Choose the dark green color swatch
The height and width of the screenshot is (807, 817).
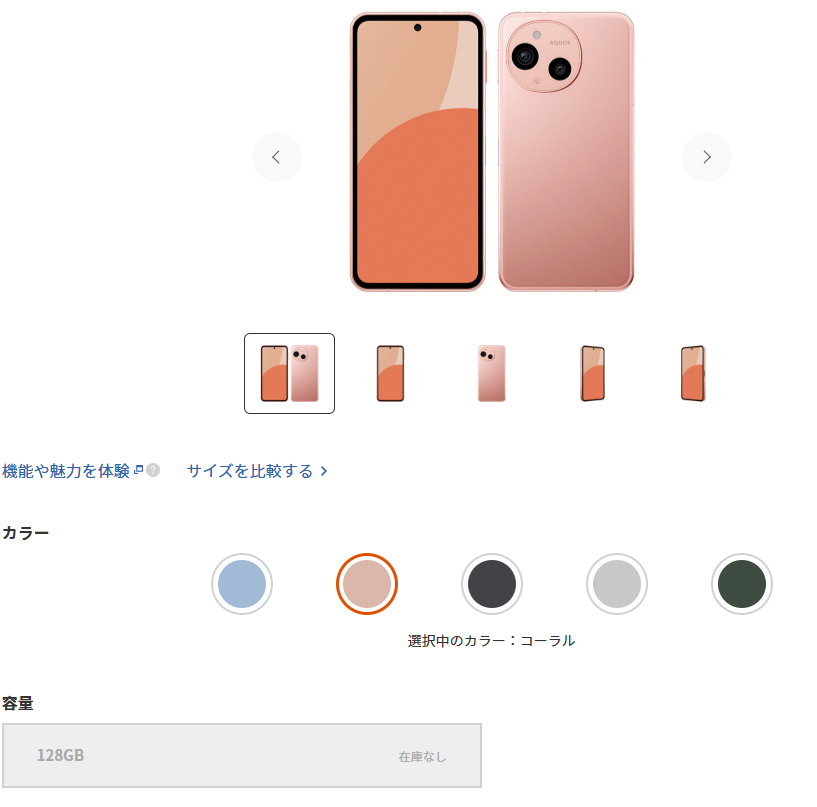(742, 583)
